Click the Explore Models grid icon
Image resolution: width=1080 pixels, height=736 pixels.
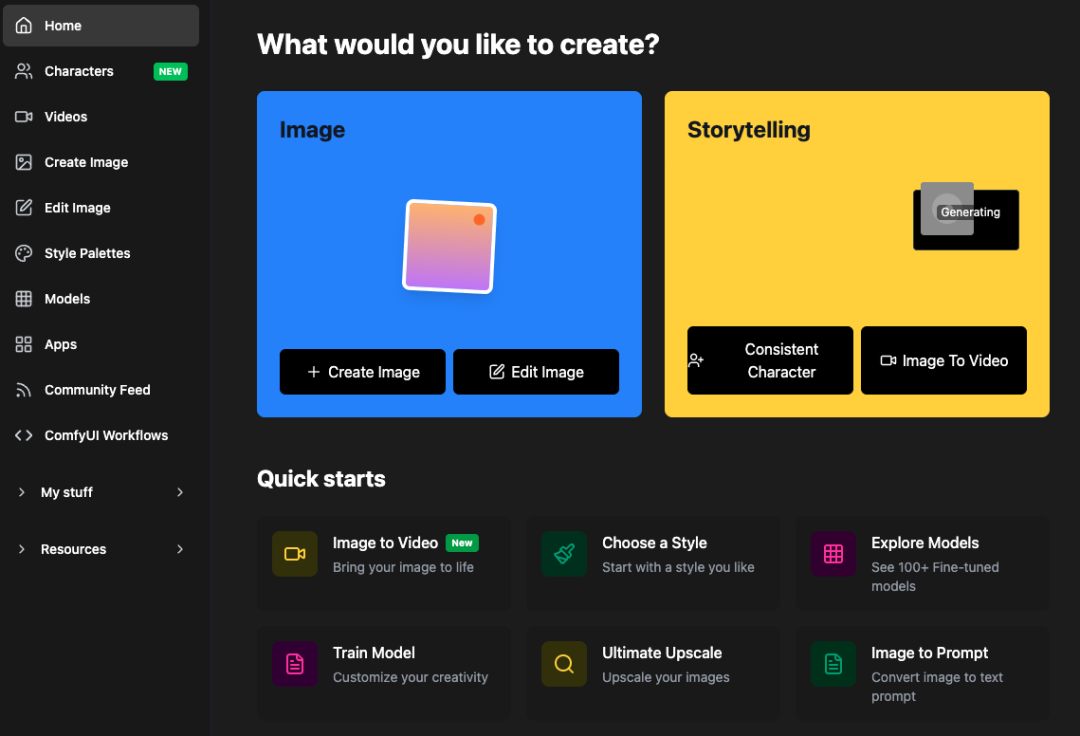(833, 554)
